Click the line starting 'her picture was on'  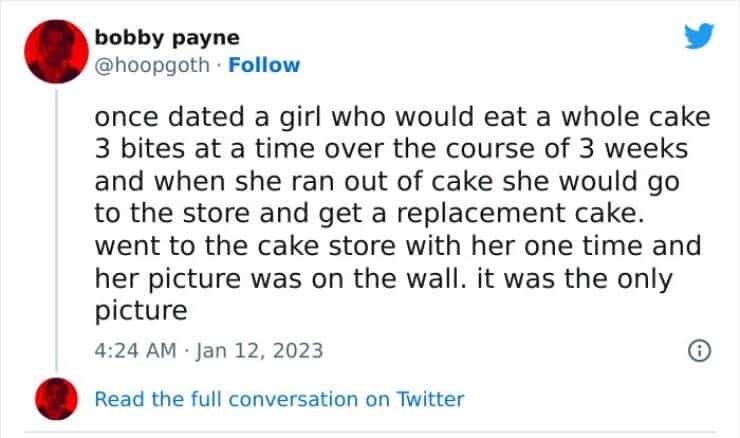(386, 278)
